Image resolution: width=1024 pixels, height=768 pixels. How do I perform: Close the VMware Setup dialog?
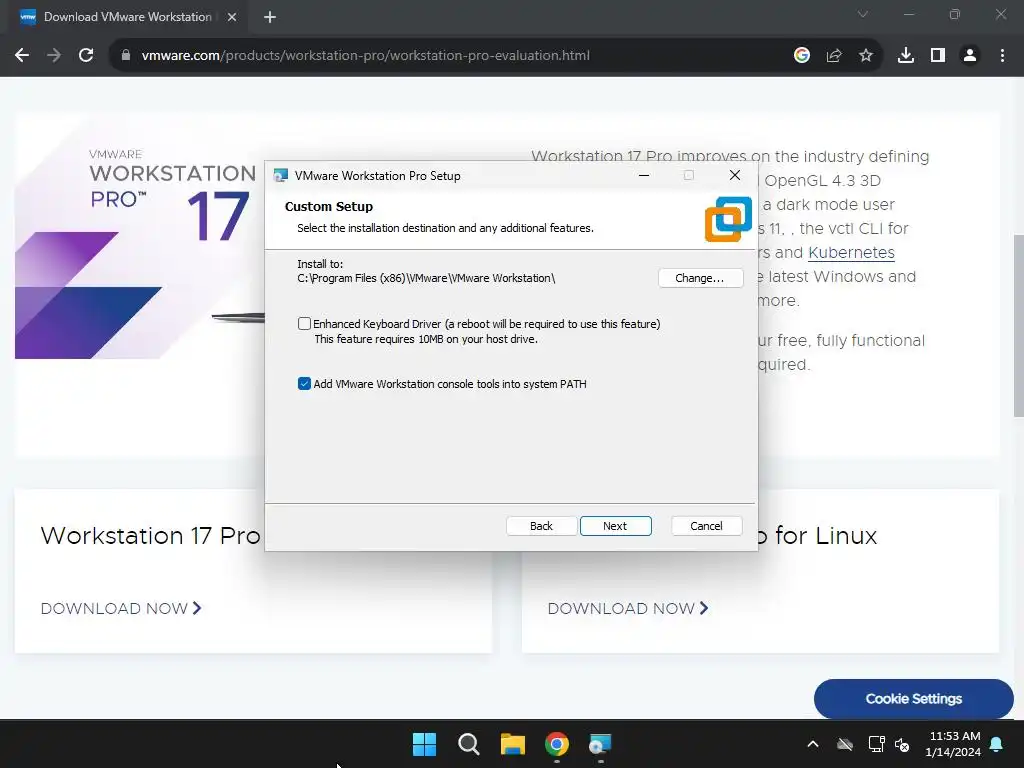click(x=735, y=175)
